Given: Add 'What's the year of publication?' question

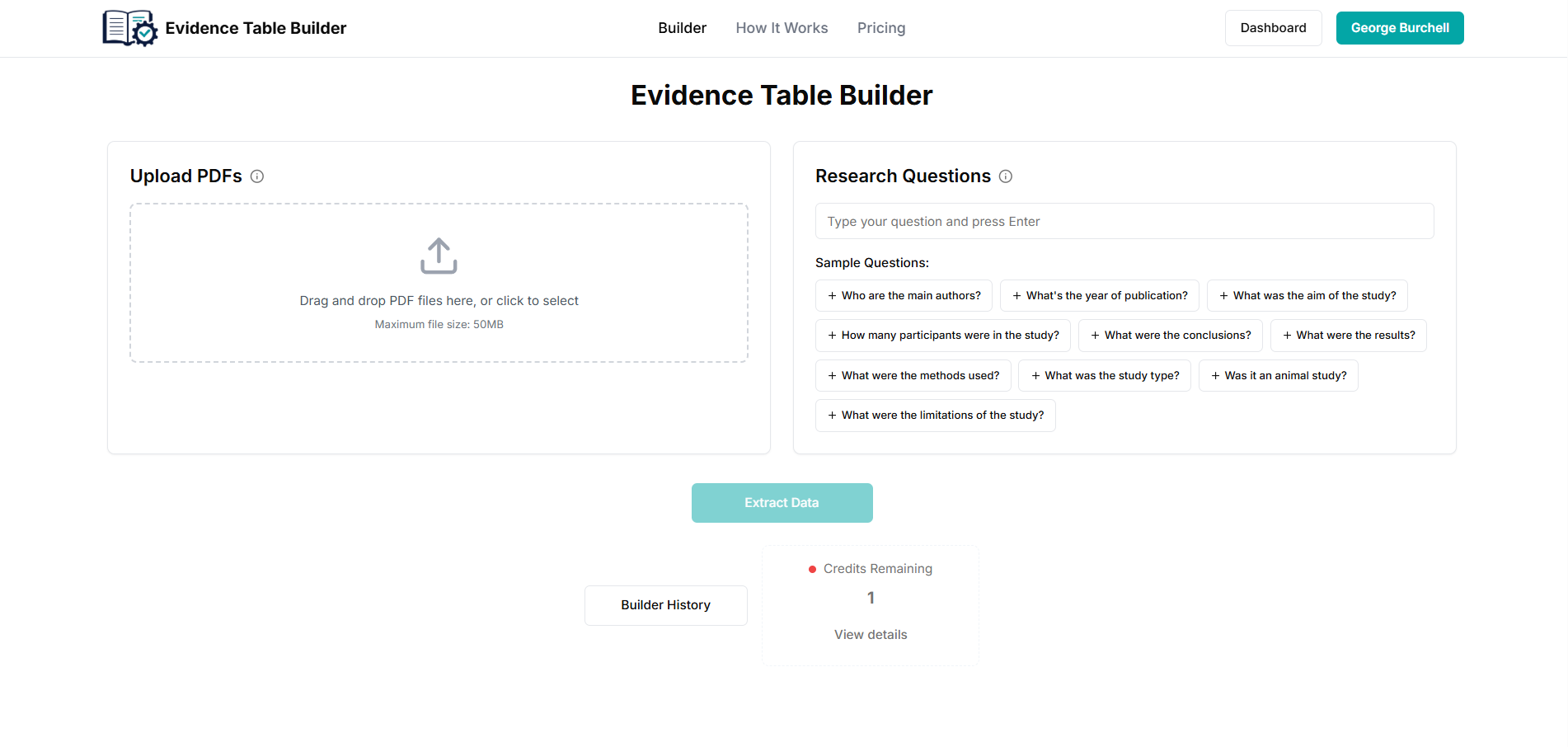Looking at the screenshot, I should pyautogui.click(x=1099, y=296).
